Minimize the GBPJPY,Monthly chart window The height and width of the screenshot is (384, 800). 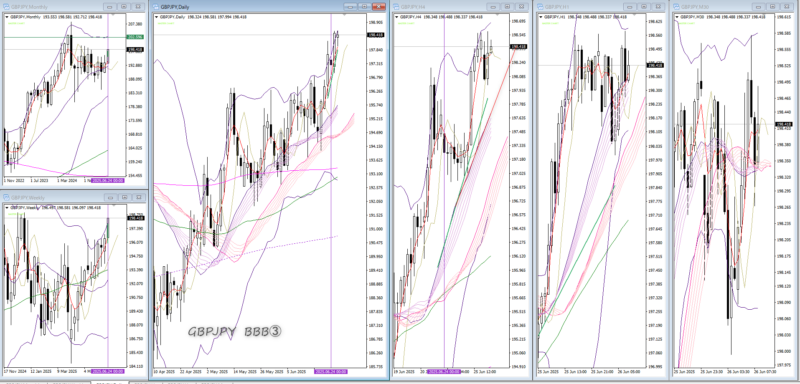pyautogui.click(x=110, y=7)
